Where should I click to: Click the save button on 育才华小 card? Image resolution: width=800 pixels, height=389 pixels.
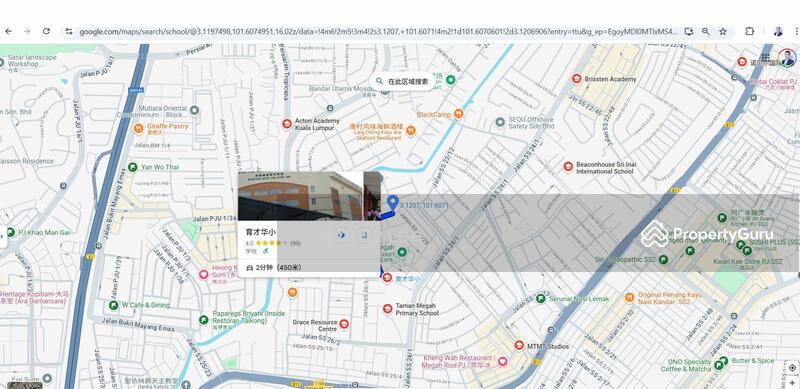pos(364,235)
